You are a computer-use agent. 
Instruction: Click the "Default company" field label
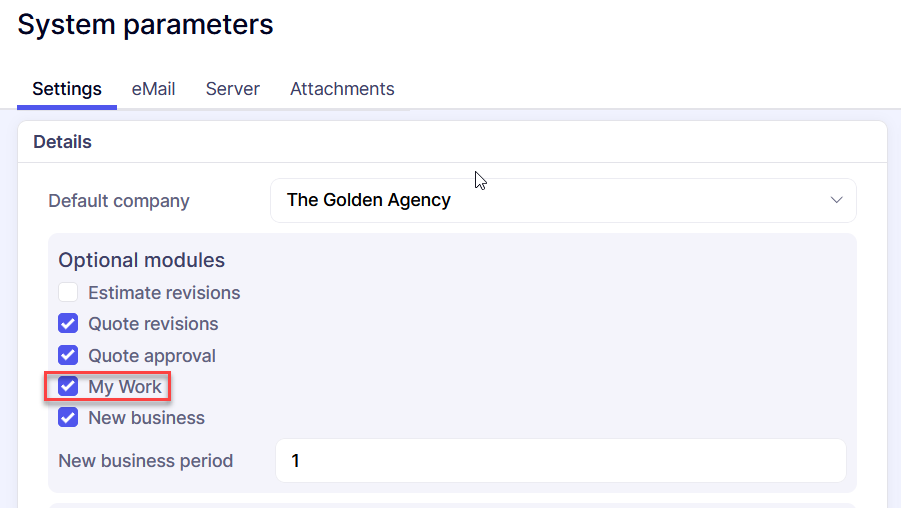pos(119,201)
